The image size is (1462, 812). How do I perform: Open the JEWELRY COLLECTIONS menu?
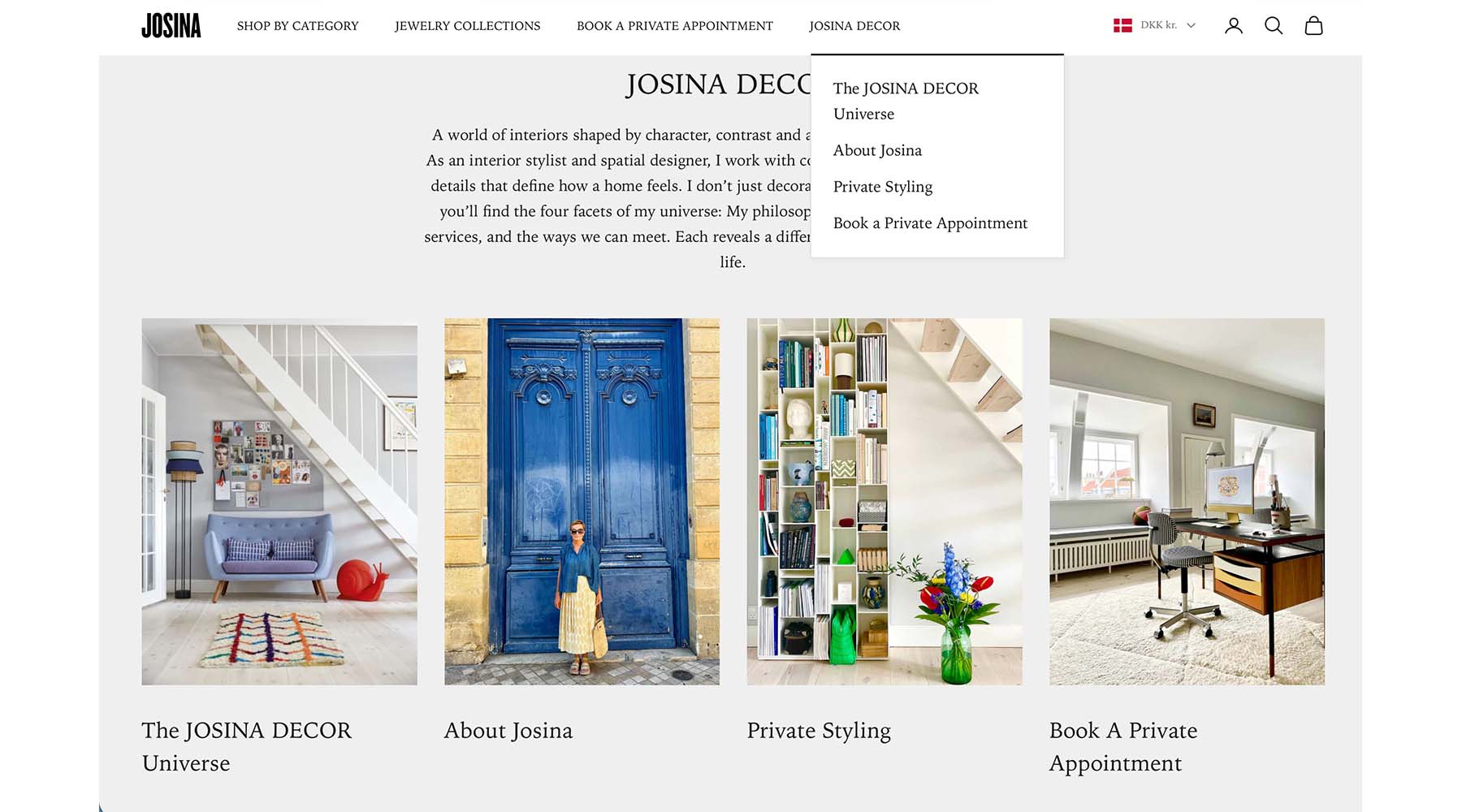[467, 26]
